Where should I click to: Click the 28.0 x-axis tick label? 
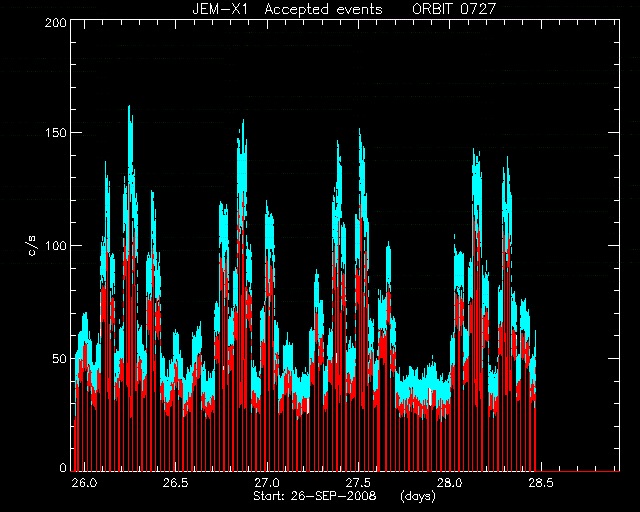click(x=450, y=483)
